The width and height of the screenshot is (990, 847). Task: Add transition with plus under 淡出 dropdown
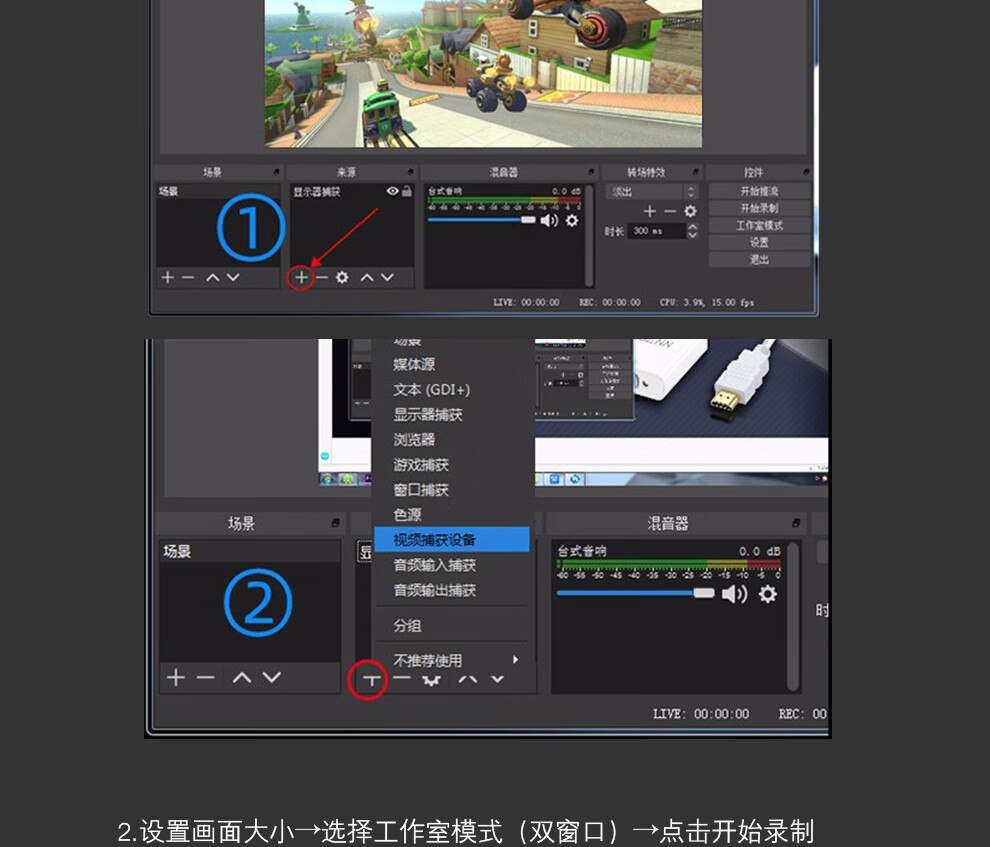650,211
